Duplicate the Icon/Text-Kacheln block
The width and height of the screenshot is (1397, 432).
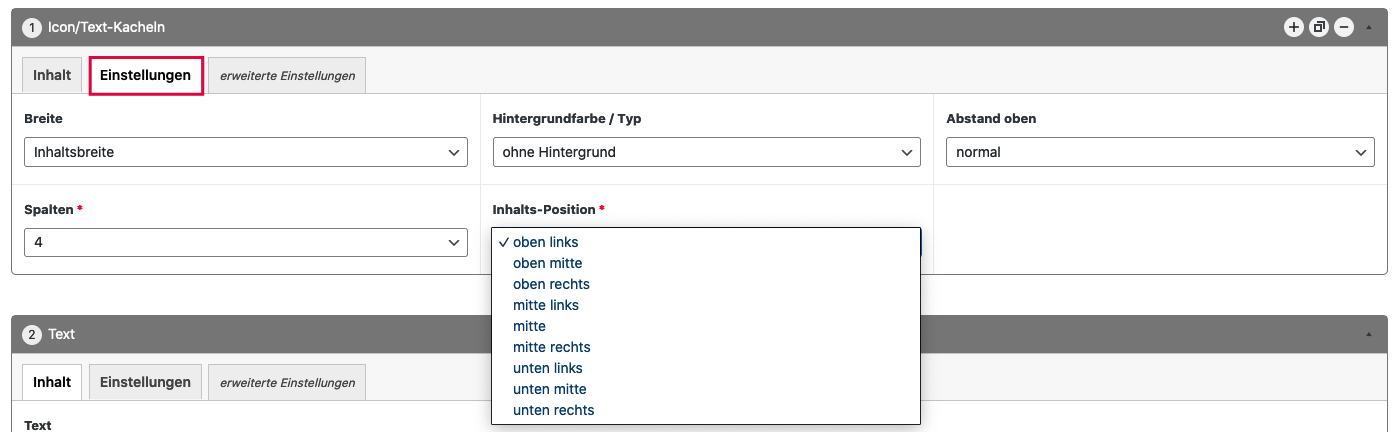pos(1319,27)
